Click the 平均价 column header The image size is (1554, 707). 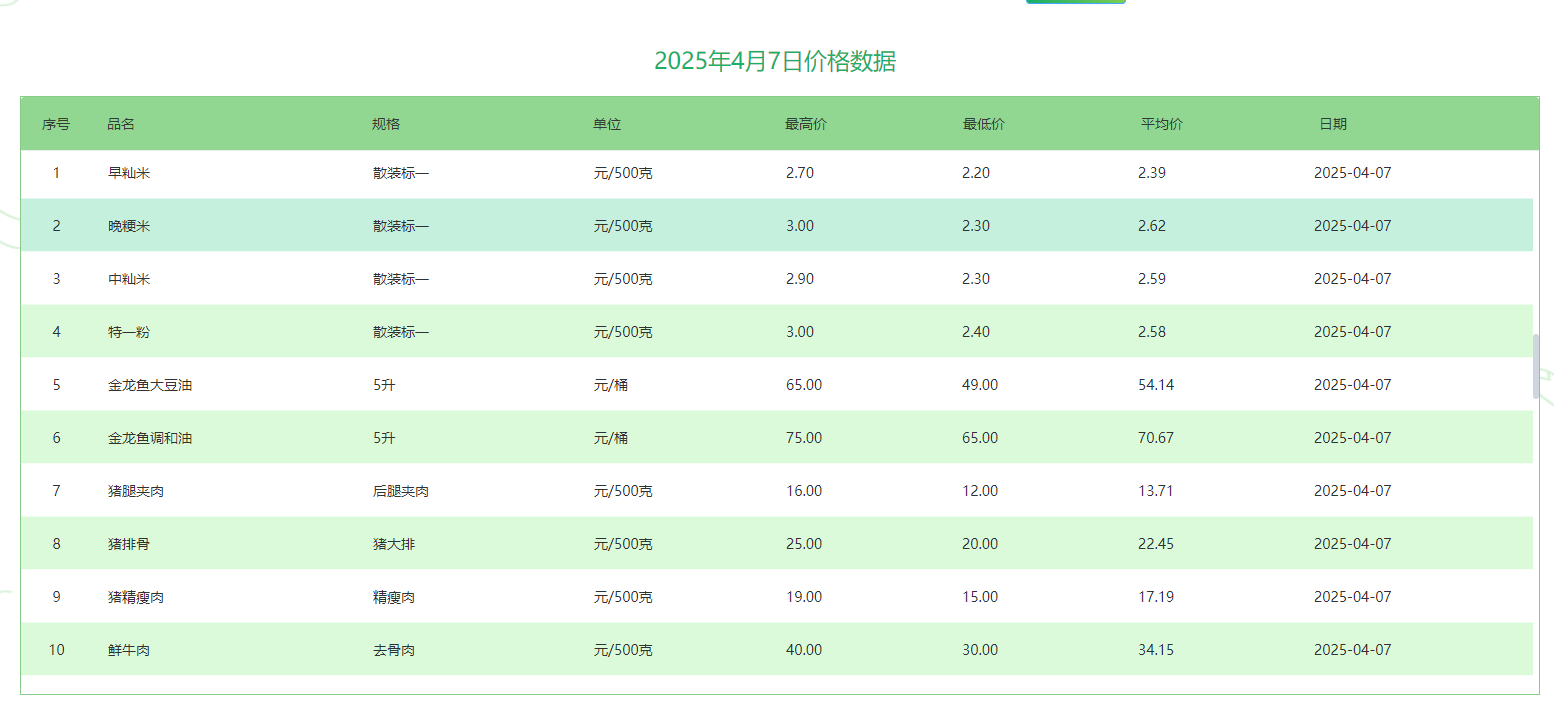coord(1162,124)
